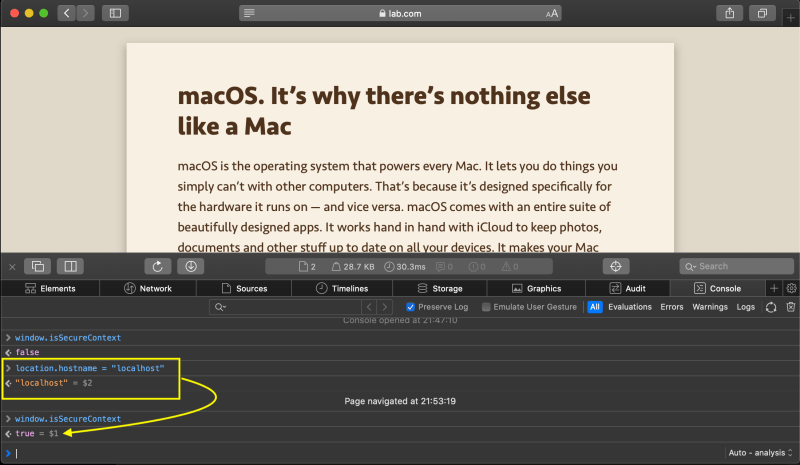Detach inspector into separate window icon
Viewport: 800px width, 465px height.
point(38,266)
